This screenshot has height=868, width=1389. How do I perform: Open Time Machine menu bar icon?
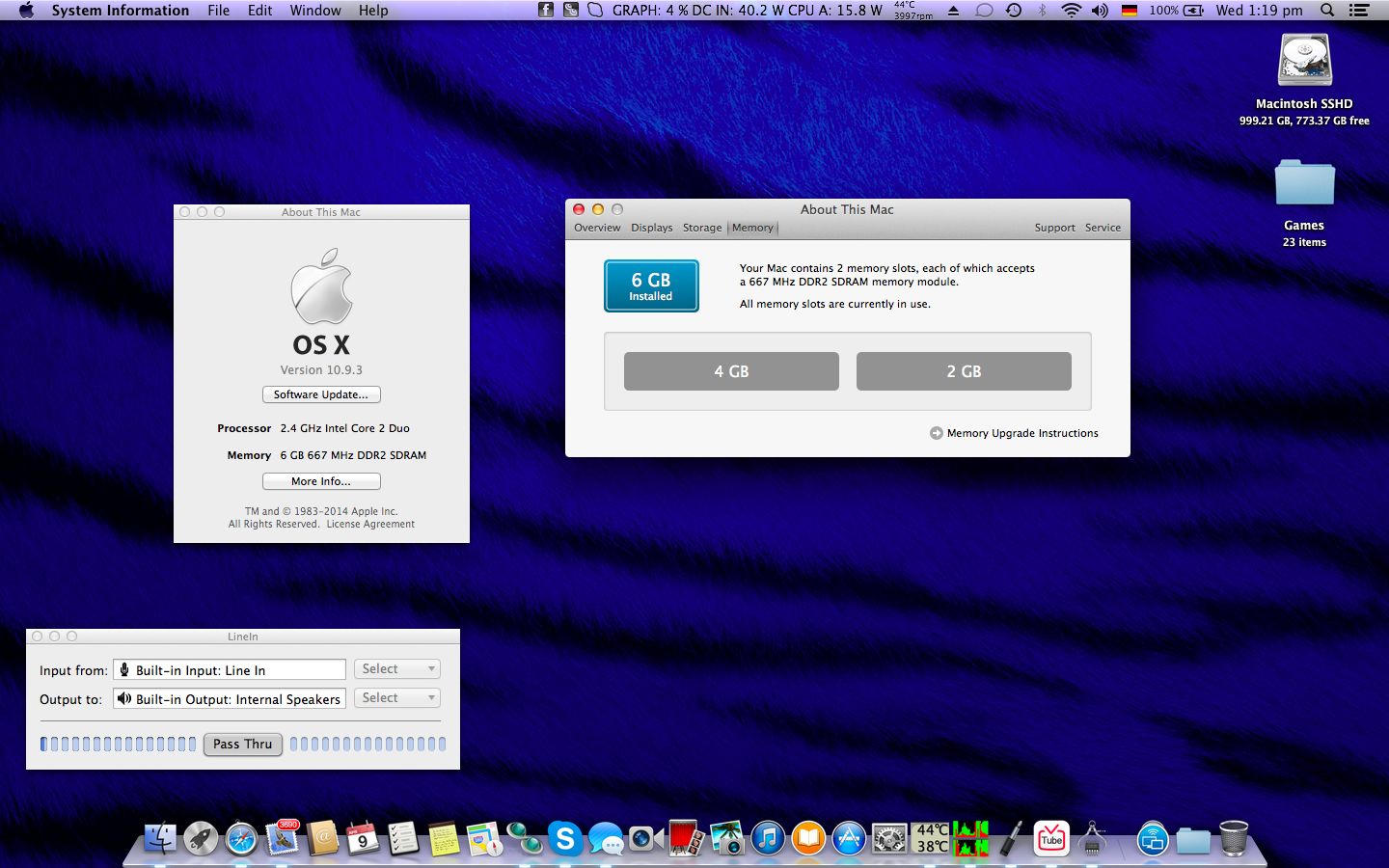click(1013, 11)
